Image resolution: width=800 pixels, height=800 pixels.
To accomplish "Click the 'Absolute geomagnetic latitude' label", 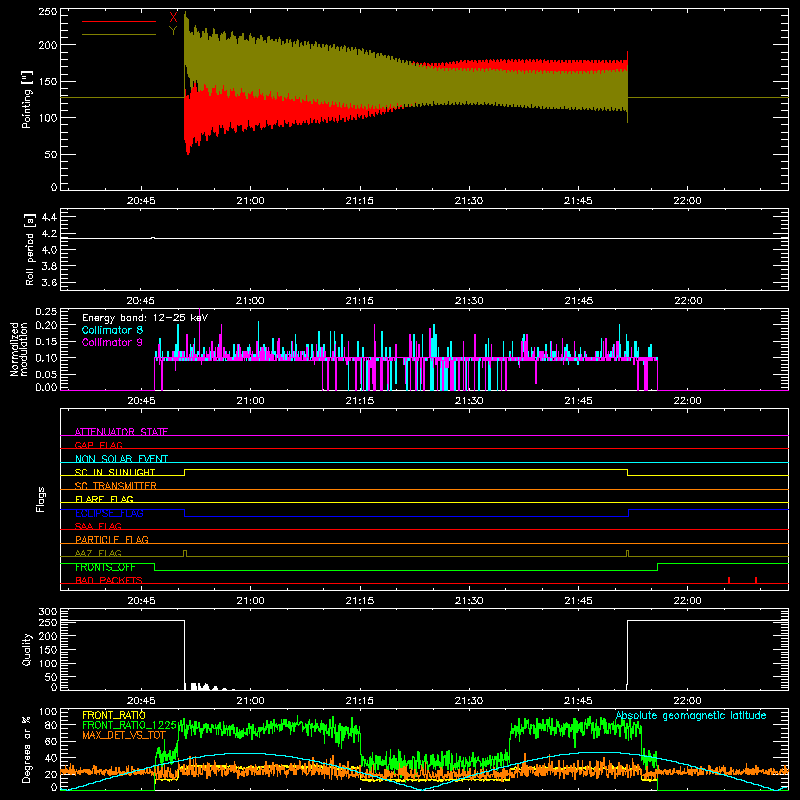I will pos(691,715).
